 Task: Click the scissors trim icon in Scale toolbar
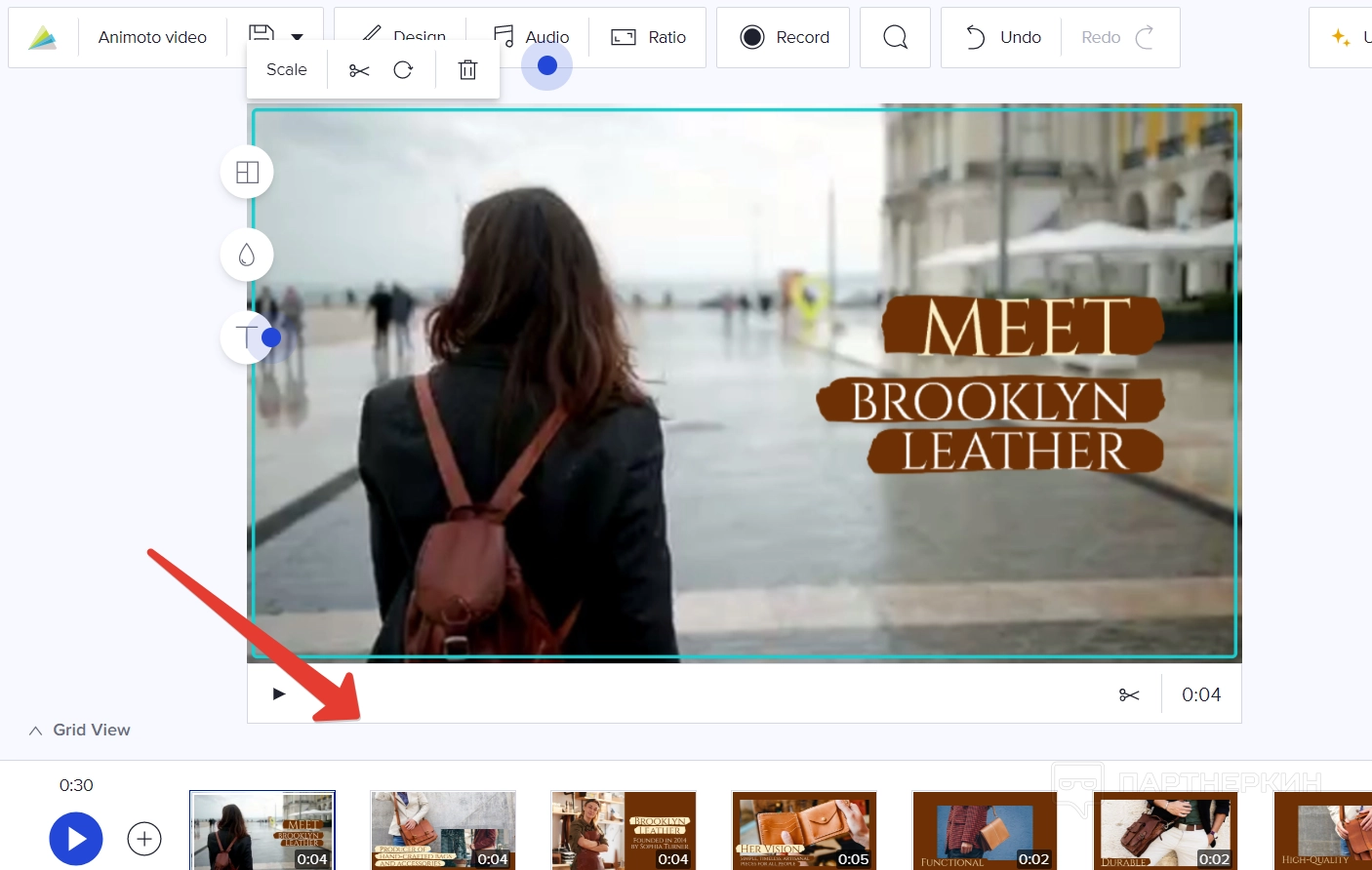point(359,70)
